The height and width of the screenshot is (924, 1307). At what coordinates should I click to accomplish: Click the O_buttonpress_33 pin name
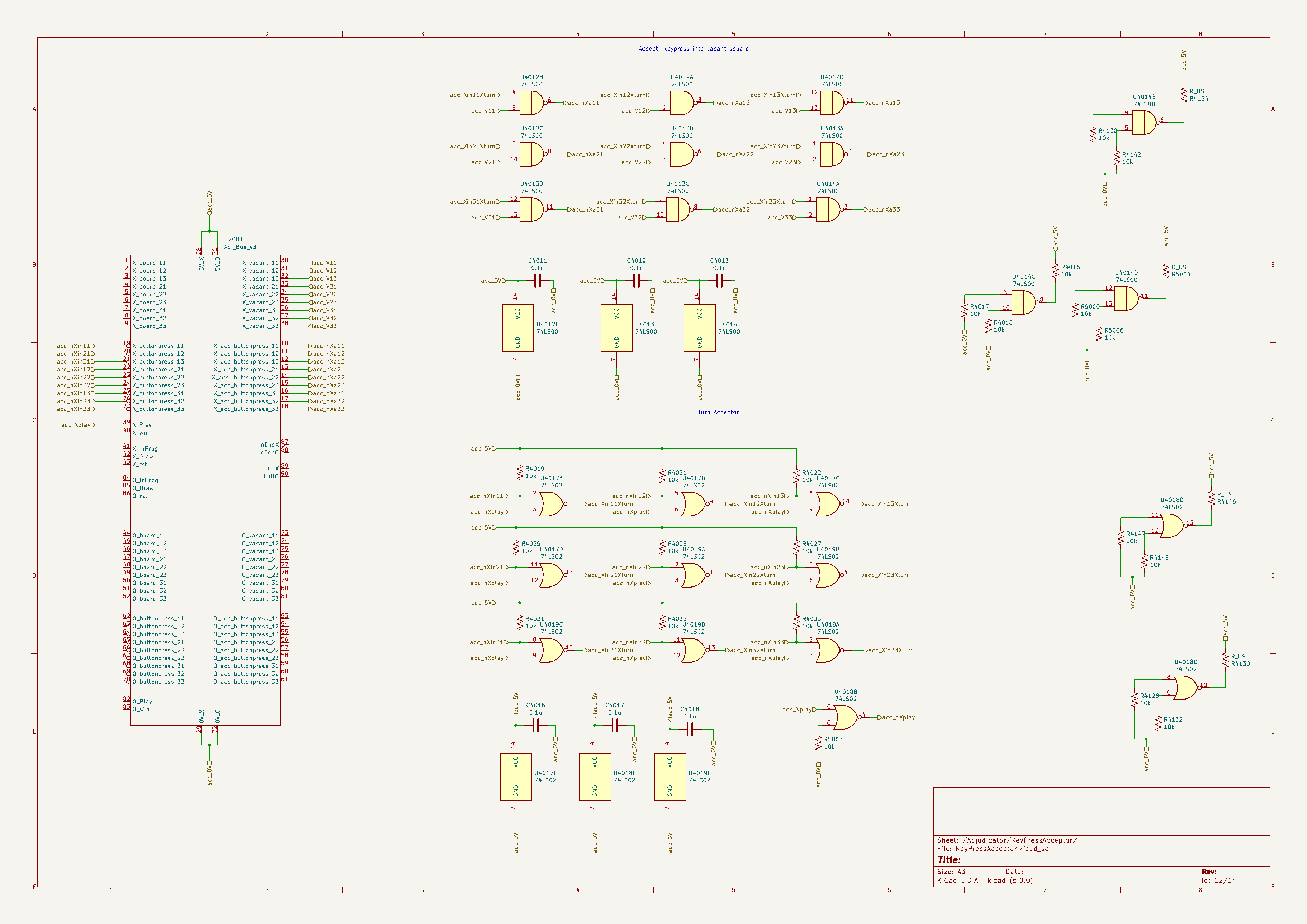159,682
